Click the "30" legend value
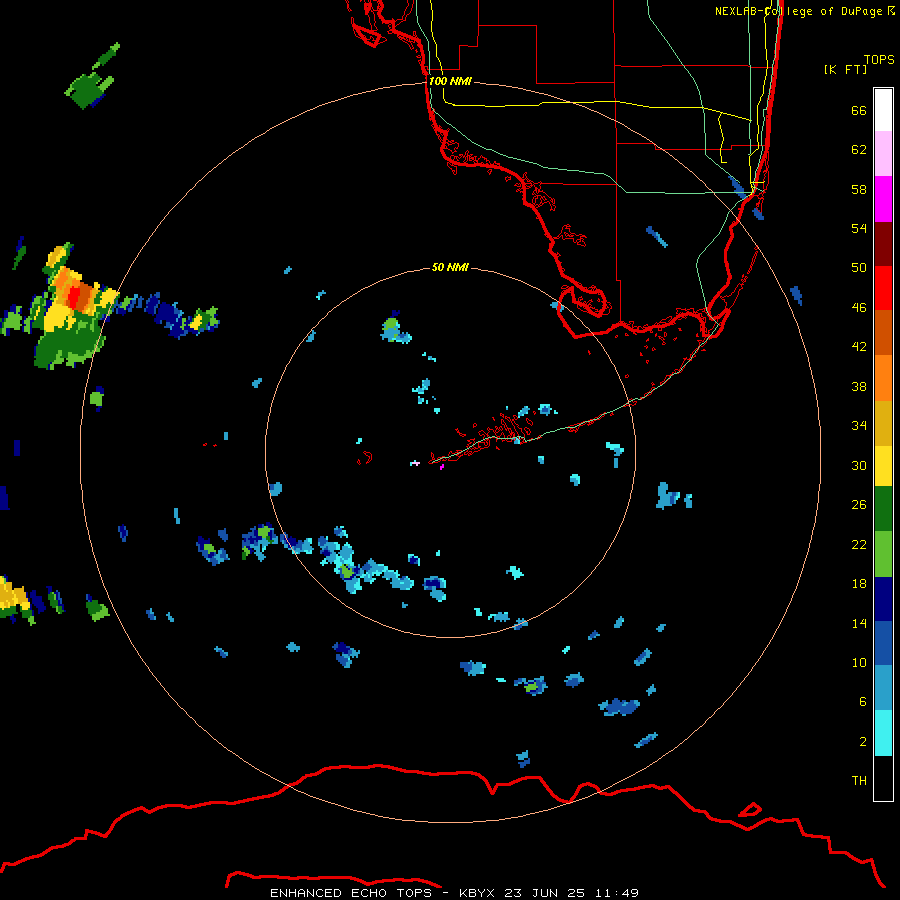Screen dimensions: 900x900 (859, 465)
